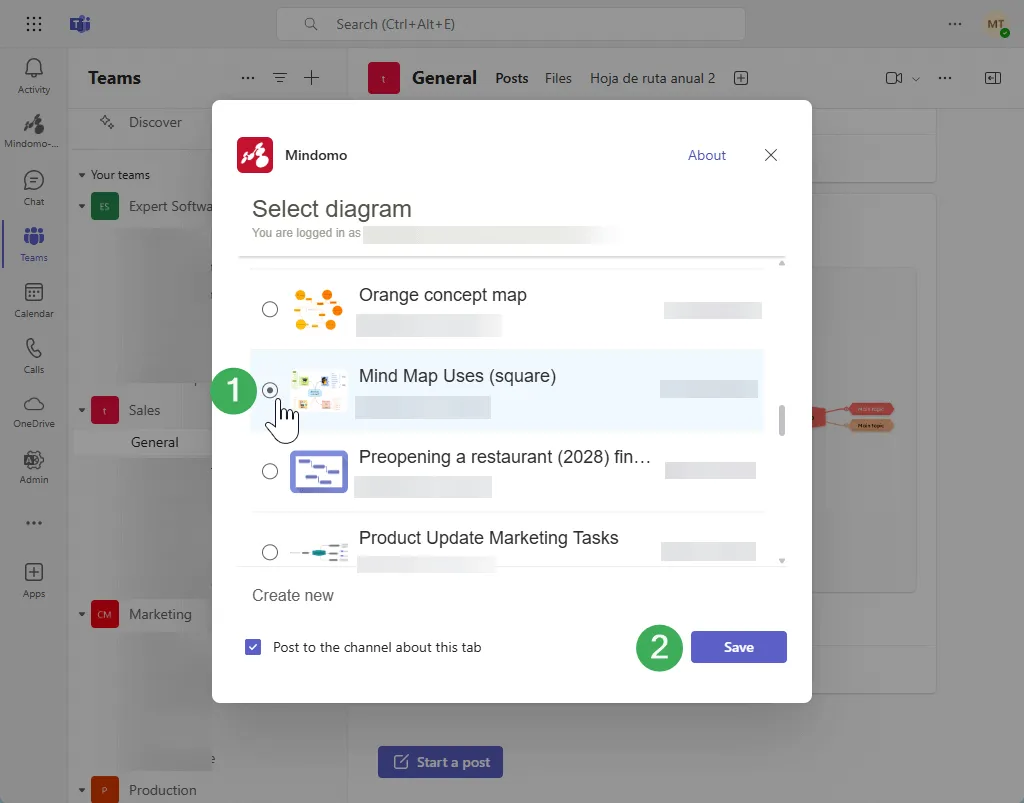
Task: Open Teams panel more options ellipsis
Action: click(248, 78)
